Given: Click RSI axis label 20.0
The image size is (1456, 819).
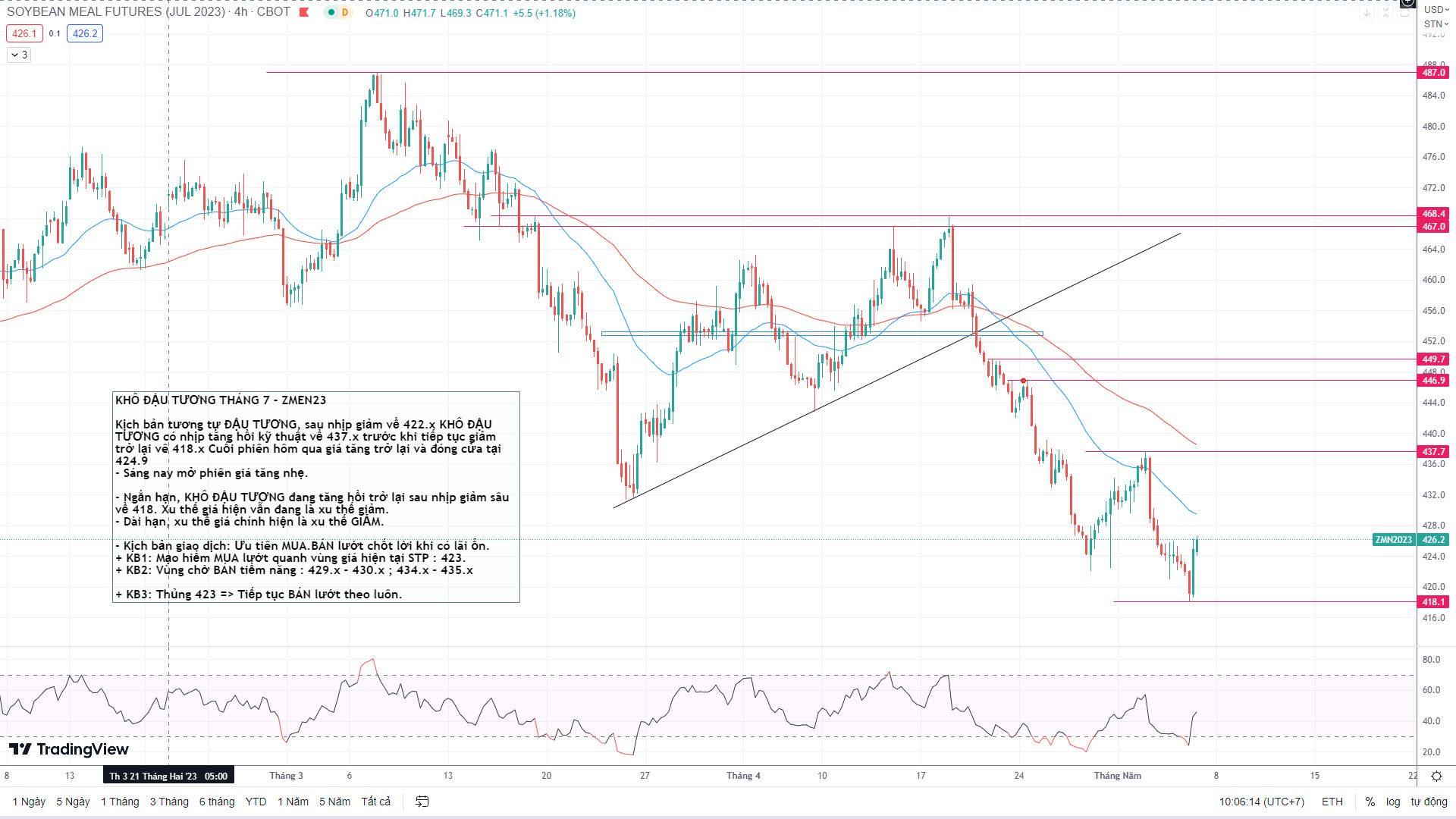Looking at the screenshot, I should pos(1431,752).
